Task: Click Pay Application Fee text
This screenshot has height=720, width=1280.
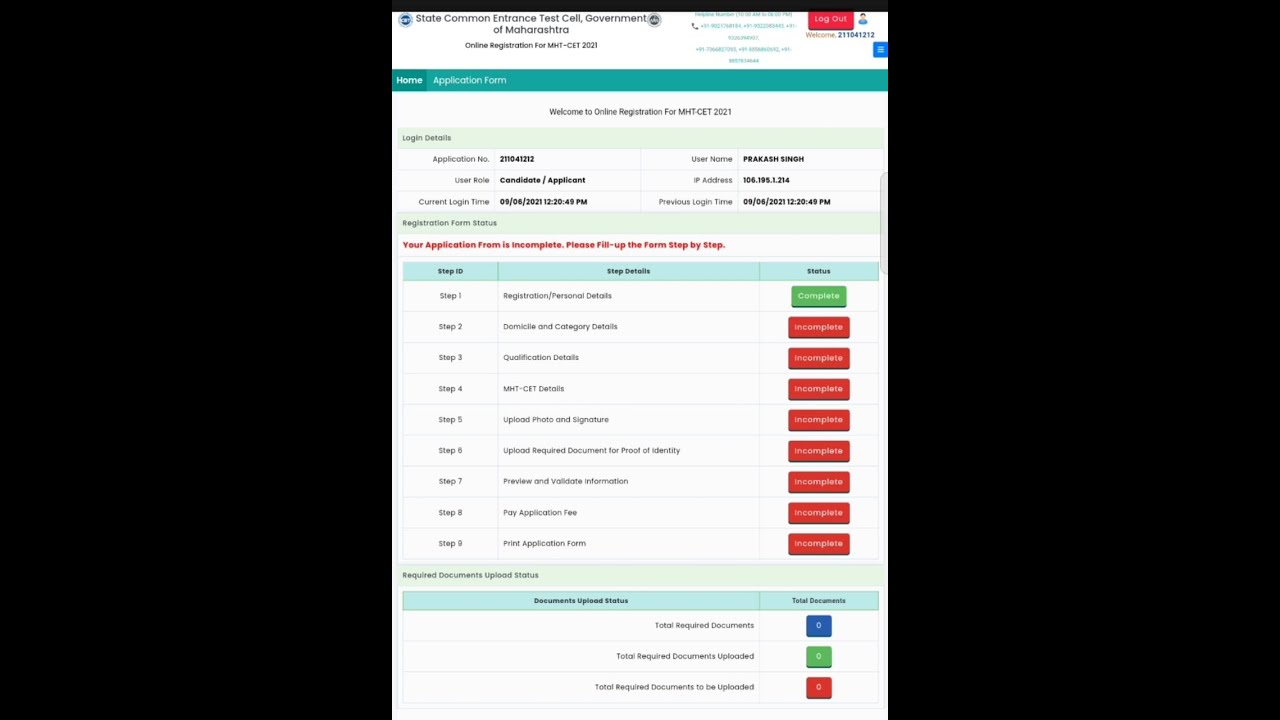Action: click(x=540, y=513)
